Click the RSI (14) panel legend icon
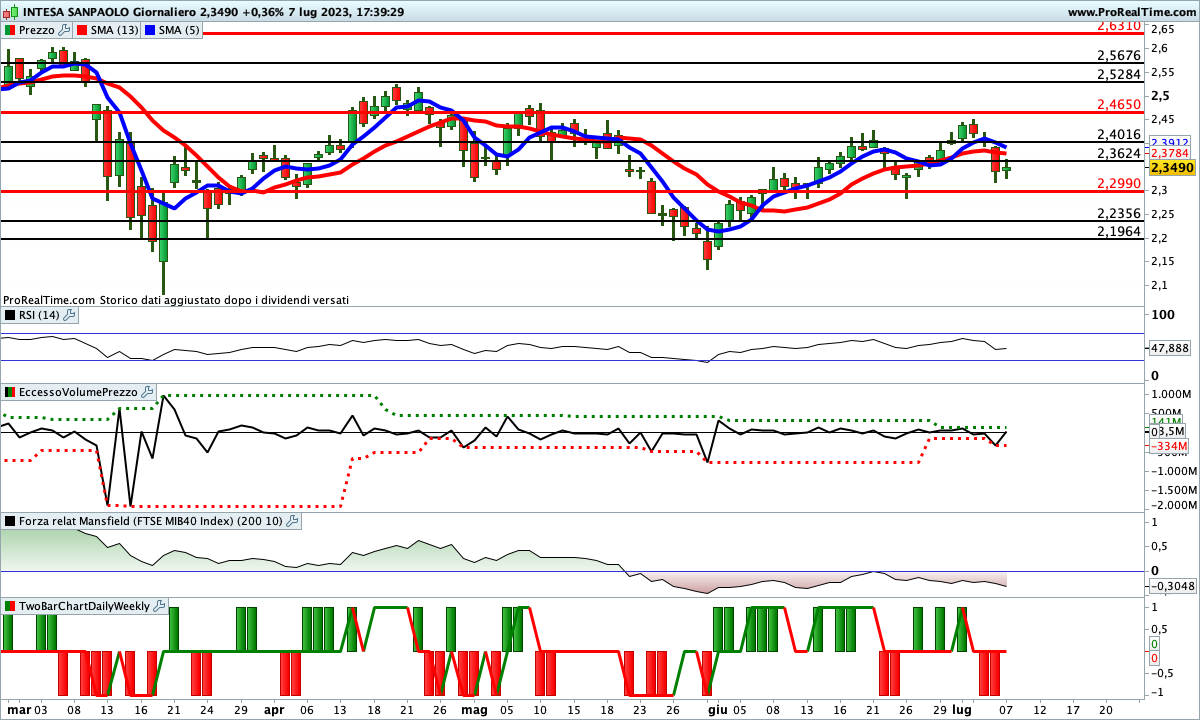 click(10, 315)
